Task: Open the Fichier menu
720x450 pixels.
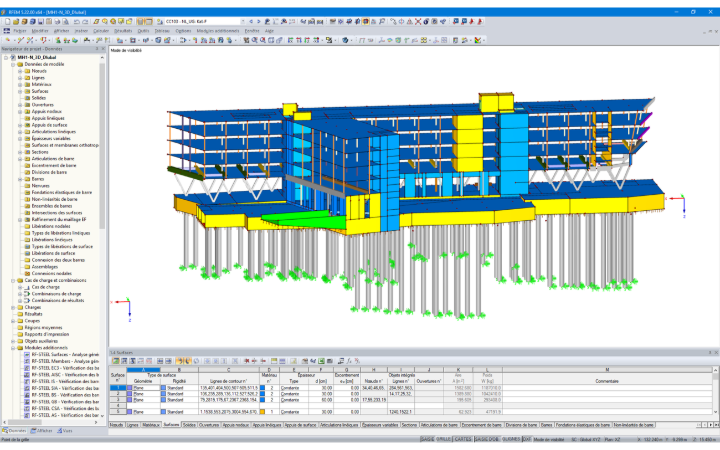Action: coord(20,31)
